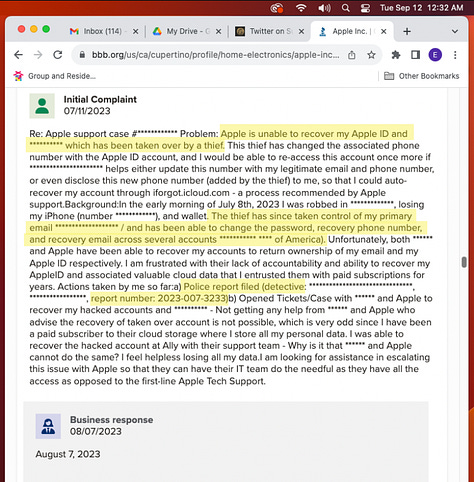Viewport: 474px width, 482px height.
Task: Click the iforgot.icloud.com text
Action: (x=191, y=193)
